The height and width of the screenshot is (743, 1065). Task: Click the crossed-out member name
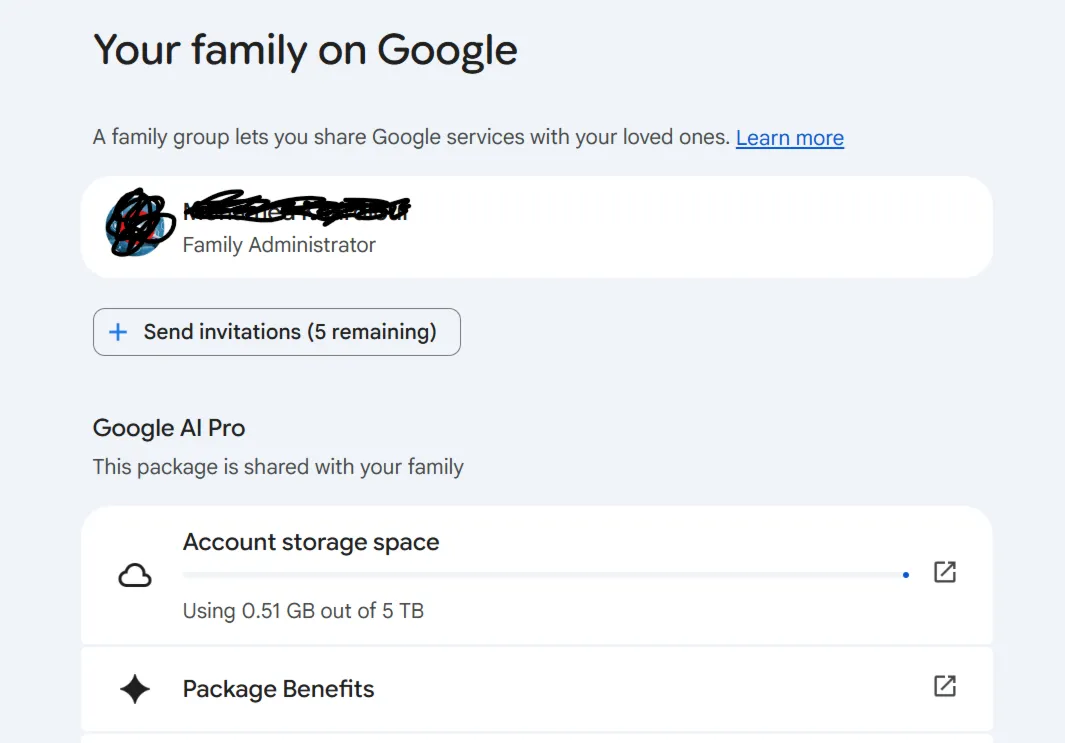click(x=296, y=208)
